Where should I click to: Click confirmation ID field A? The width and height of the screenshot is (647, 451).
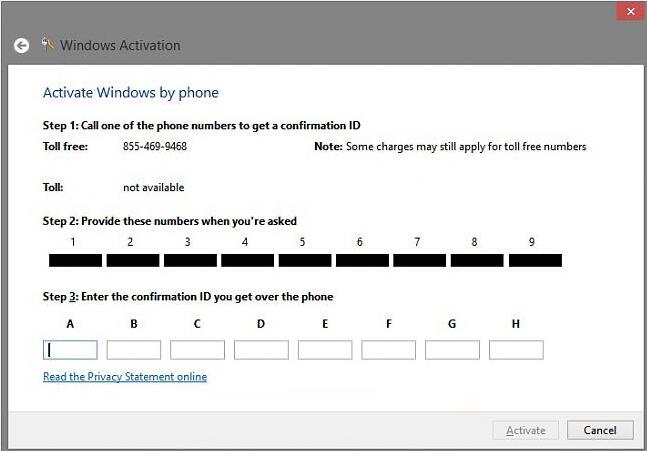pos(70,350)
